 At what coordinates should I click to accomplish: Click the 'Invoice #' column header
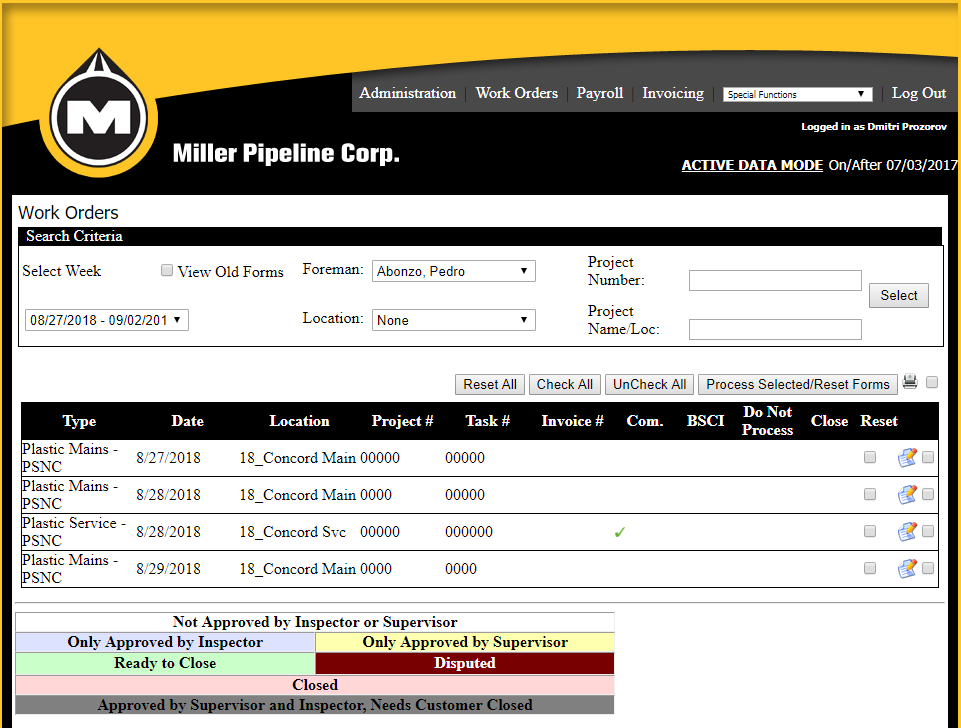[572, 421]
